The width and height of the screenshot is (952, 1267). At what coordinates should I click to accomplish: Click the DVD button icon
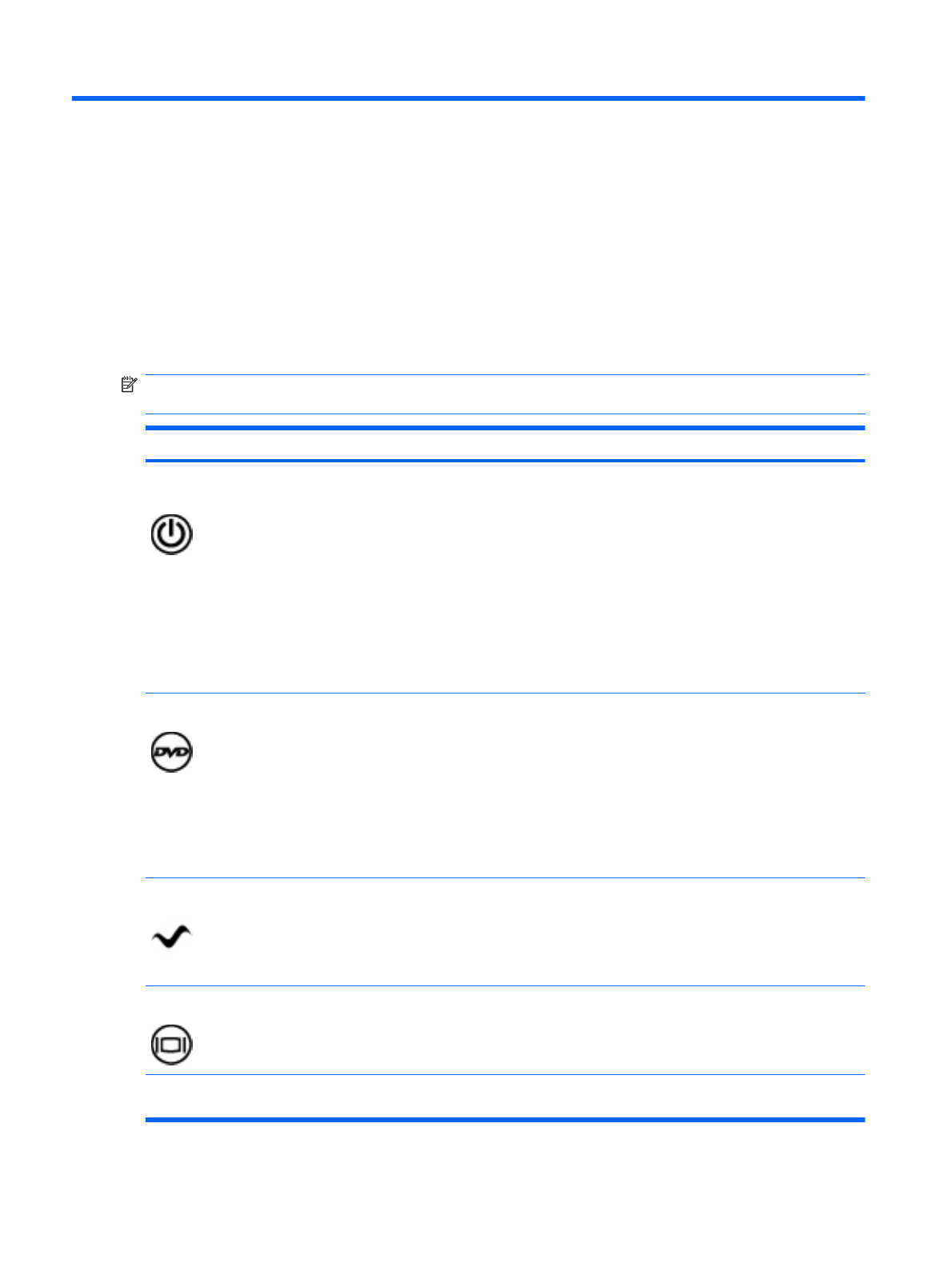coord(171,752)
